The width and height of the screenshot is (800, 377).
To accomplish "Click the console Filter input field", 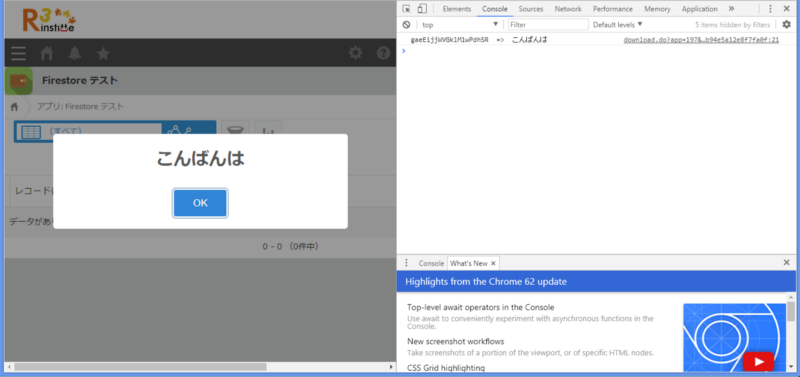I will point(548,24).
